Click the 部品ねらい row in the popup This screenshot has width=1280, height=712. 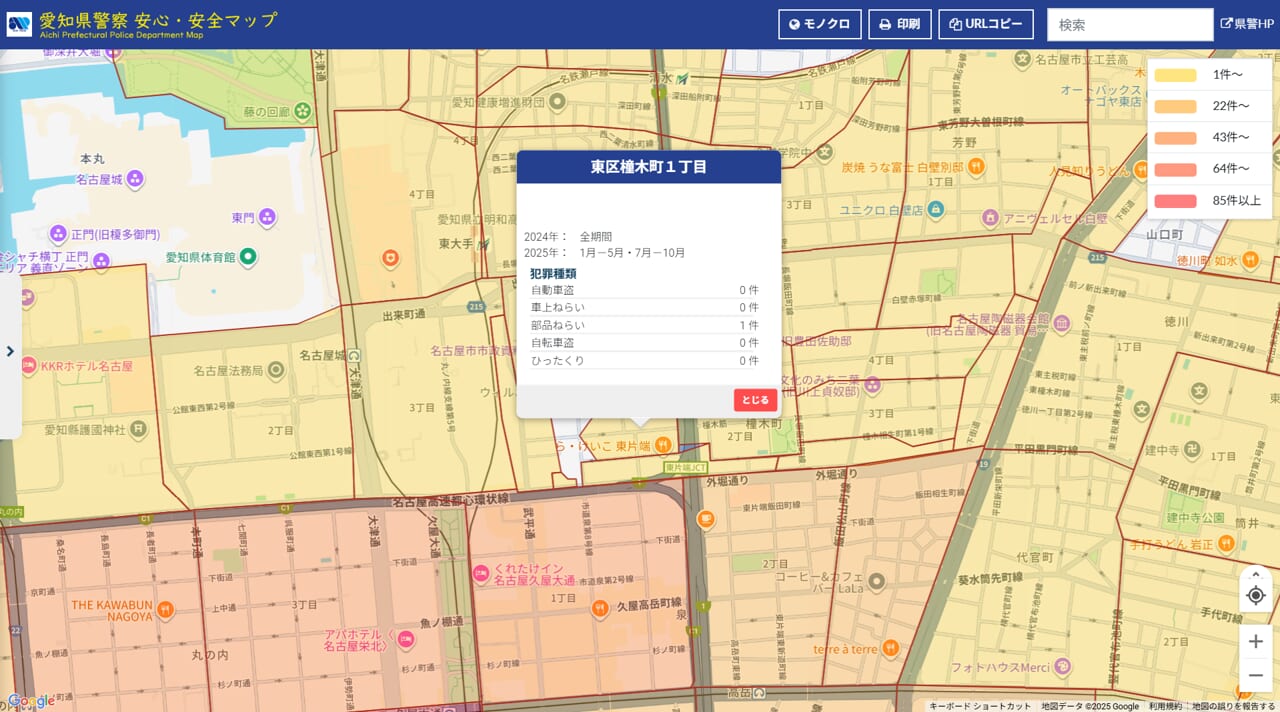tap(644, 325)
